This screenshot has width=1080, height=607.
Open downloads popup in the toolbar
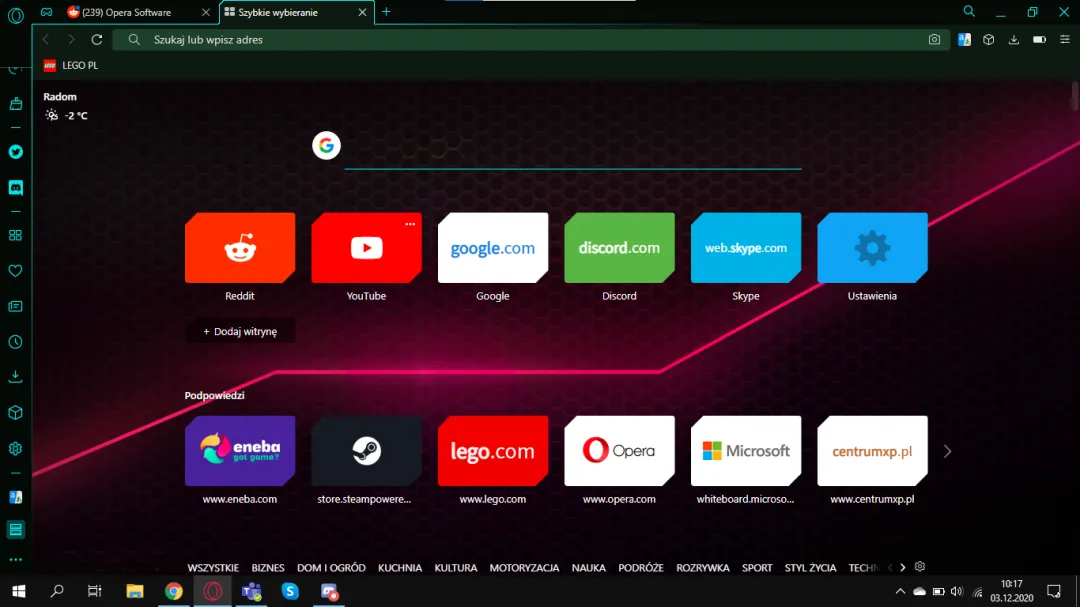(x=1014, y=40)
